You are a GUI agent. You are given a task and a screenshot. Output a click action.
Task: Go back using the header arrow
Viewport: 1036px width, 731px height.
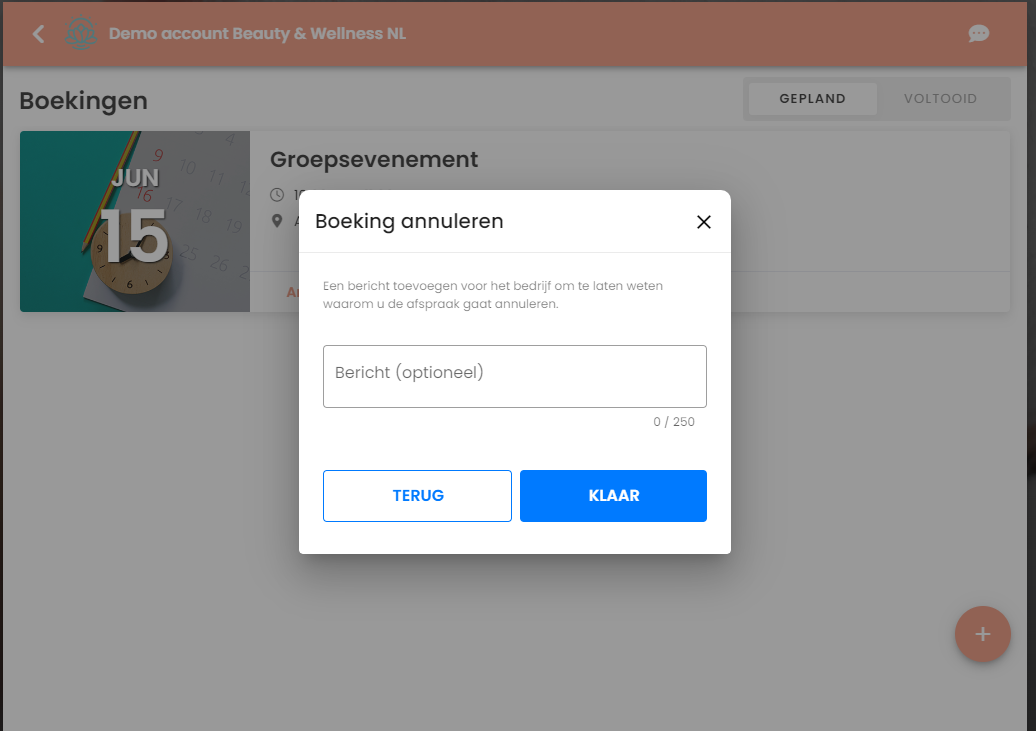click(38, 34)
